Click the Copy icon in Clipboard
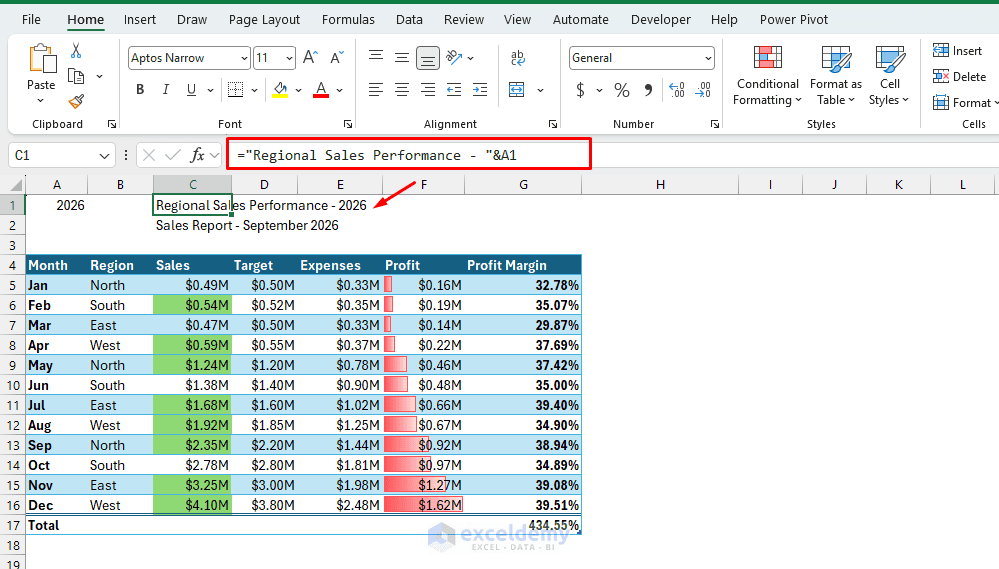This screenshot has height=569, width=999. [76, 76]
